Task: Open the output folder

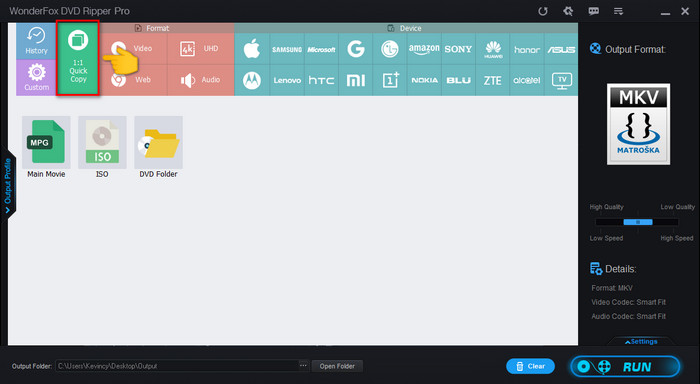Action: (x=337, y=366)
